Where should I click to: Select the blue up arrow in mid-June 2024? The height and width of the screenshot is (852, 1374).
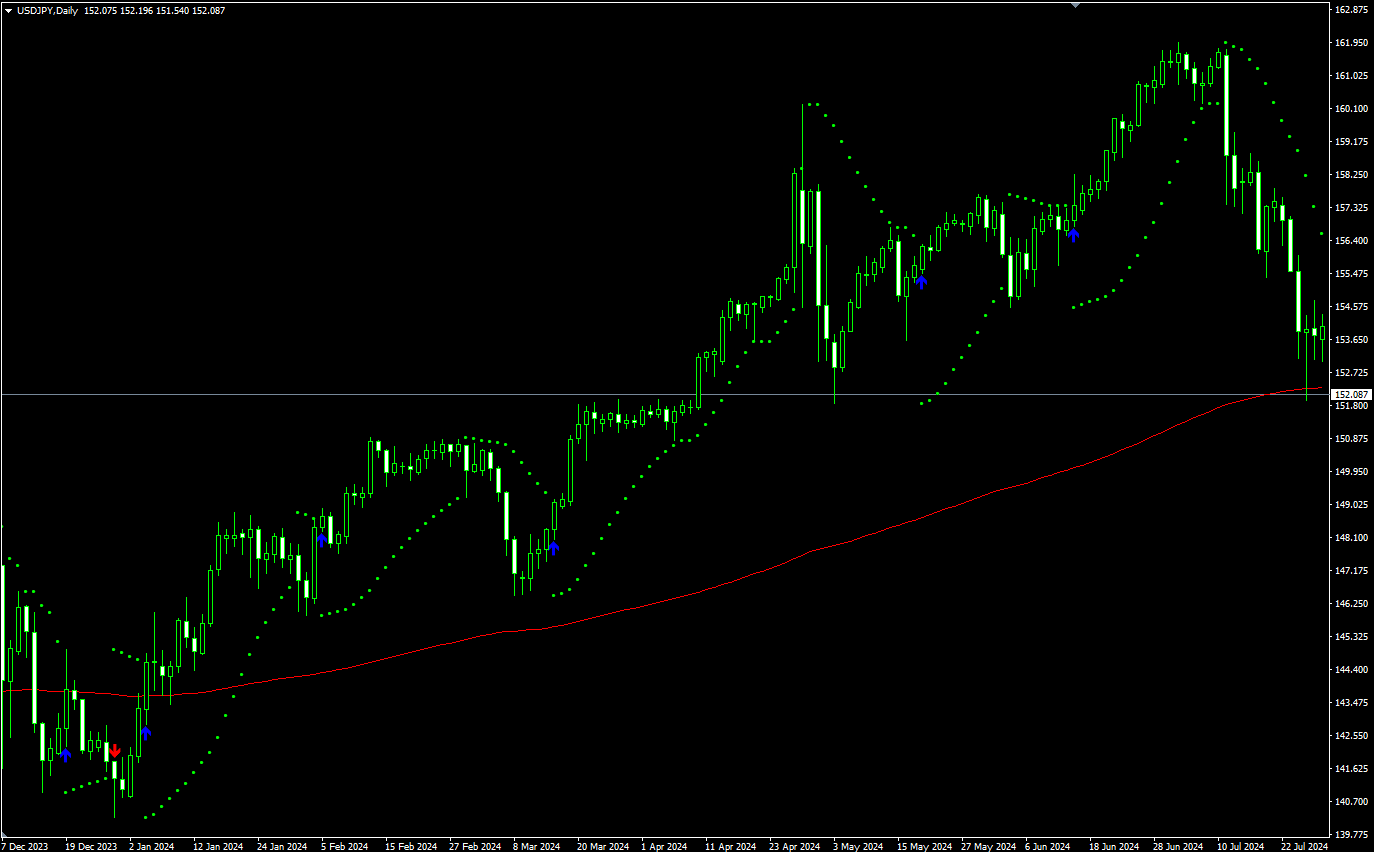tap(1073, 235)
